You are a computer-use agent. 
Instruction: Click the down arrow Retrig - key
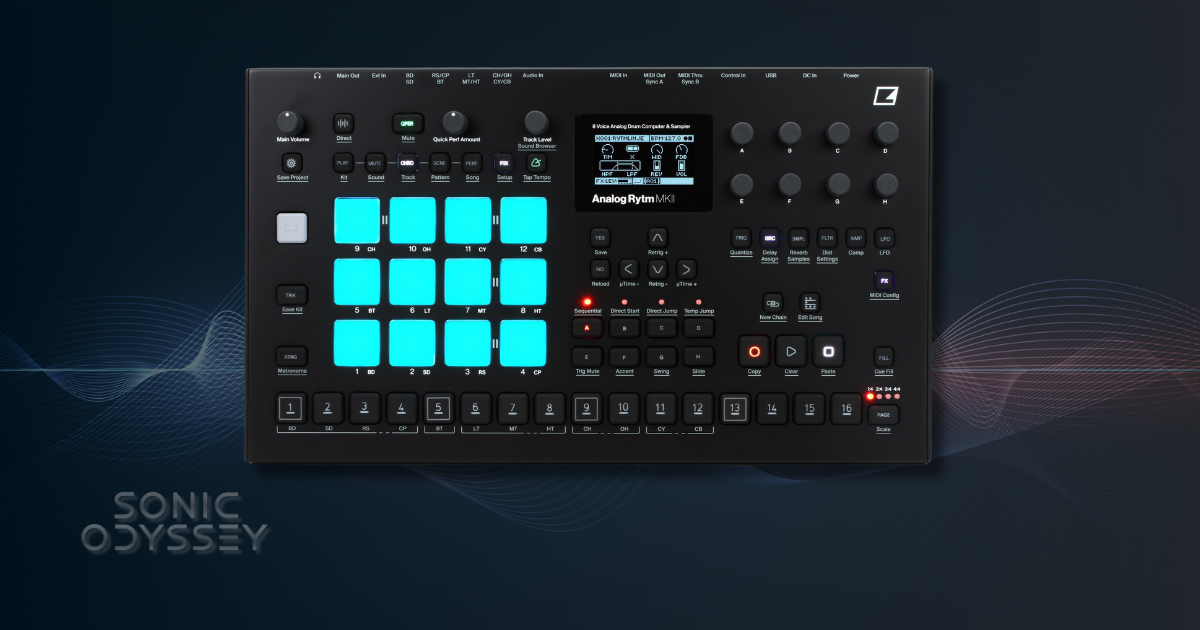657,269
